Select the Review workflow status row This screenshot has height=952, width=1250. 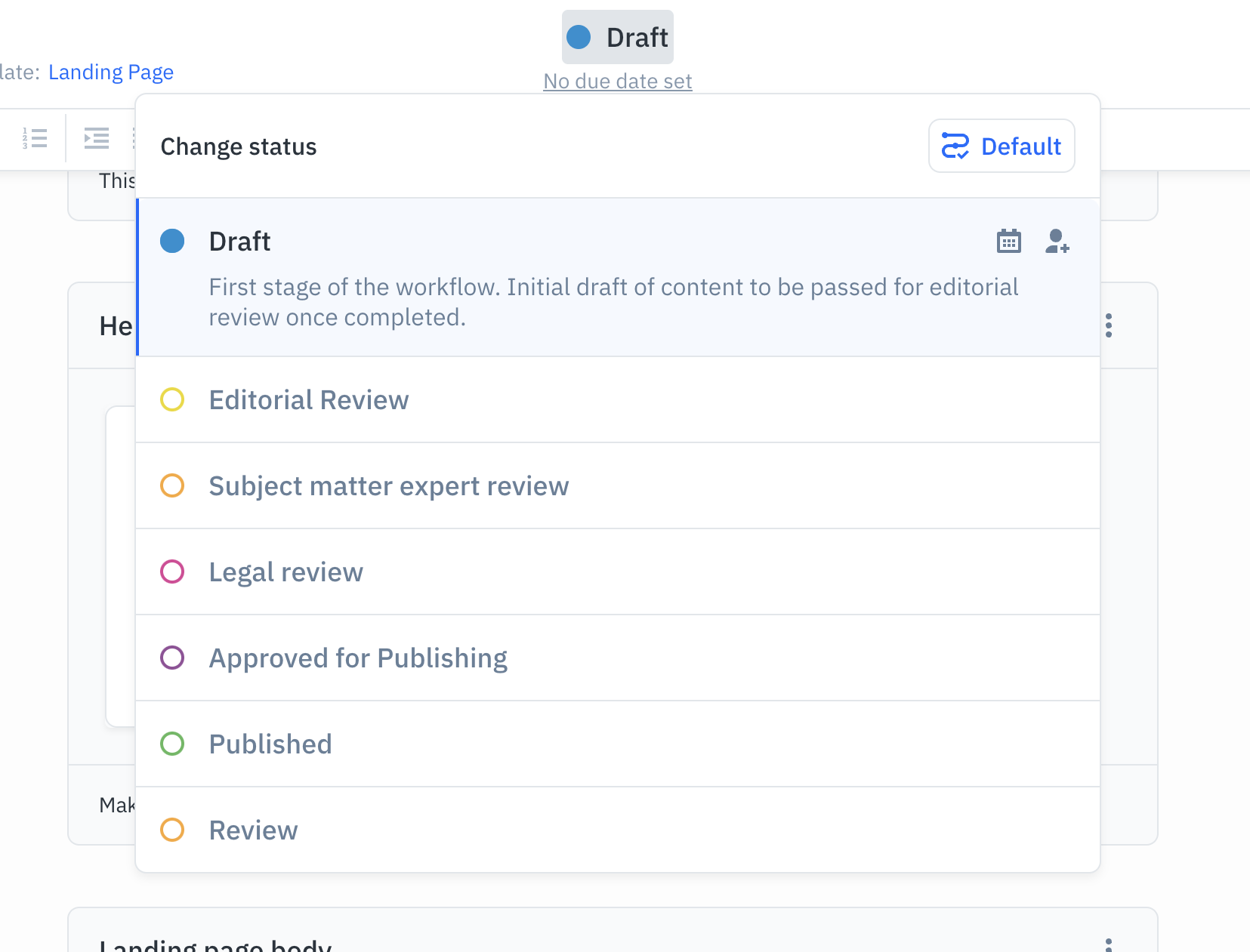point(253,830)
